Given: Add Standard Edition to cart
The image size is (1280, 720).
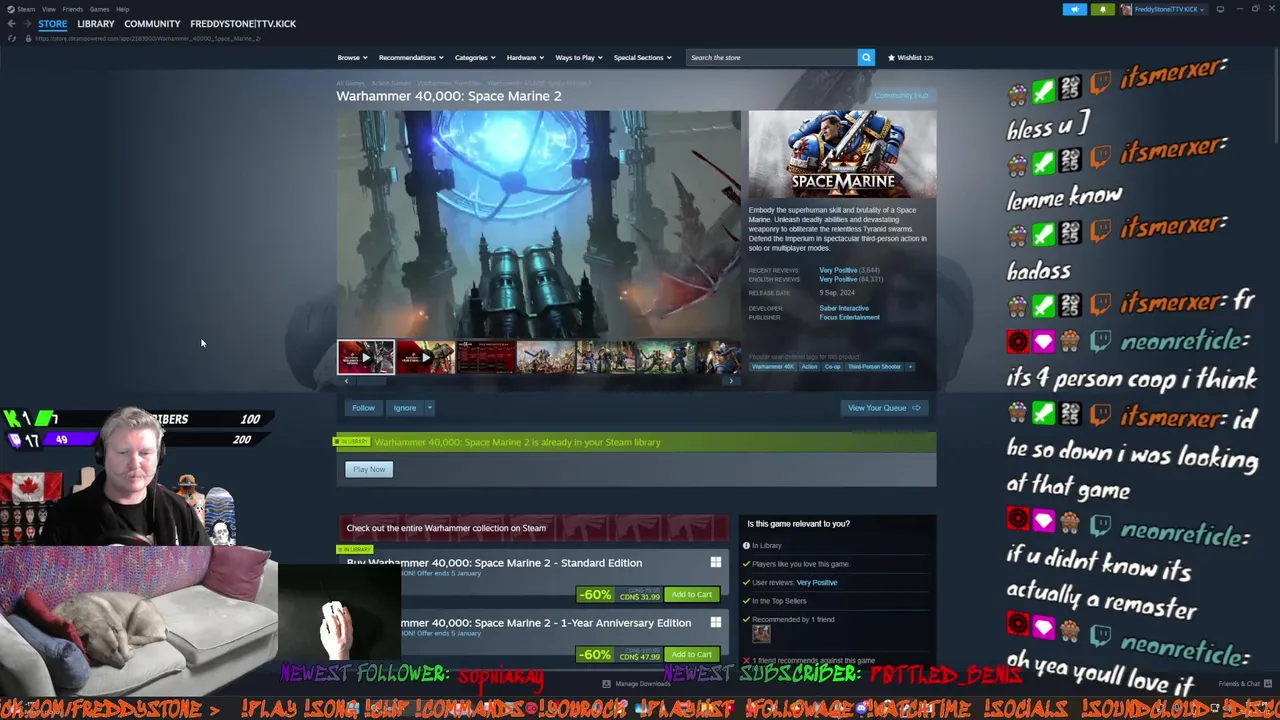Looking at the screenshot, I should click(x=692, y=595).
